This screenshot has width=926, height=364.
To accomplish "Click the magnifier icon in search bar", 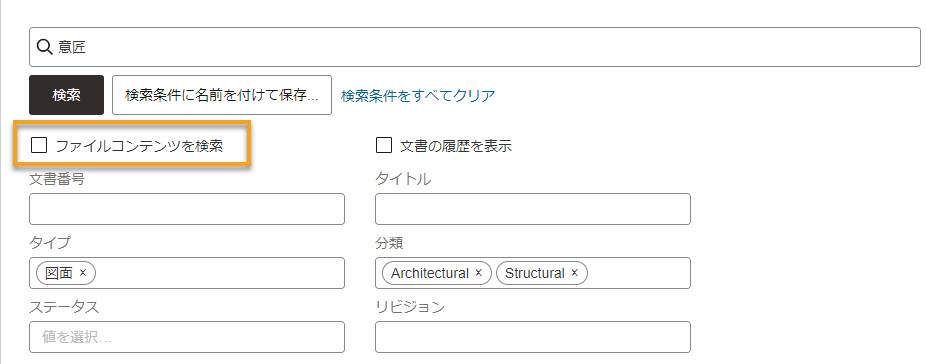I will (45, 47).
